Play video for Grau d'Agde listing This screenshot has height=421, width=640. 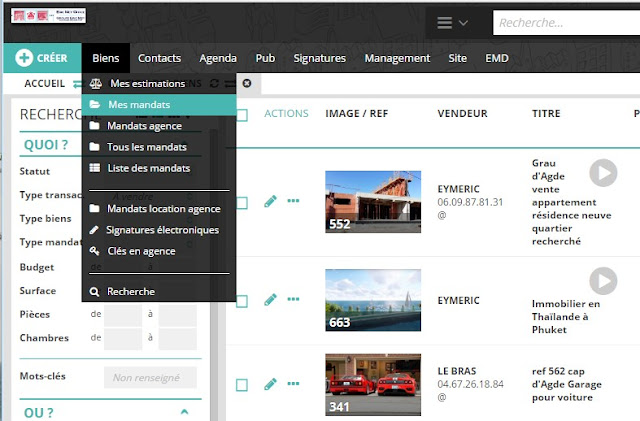click(603, 173)
